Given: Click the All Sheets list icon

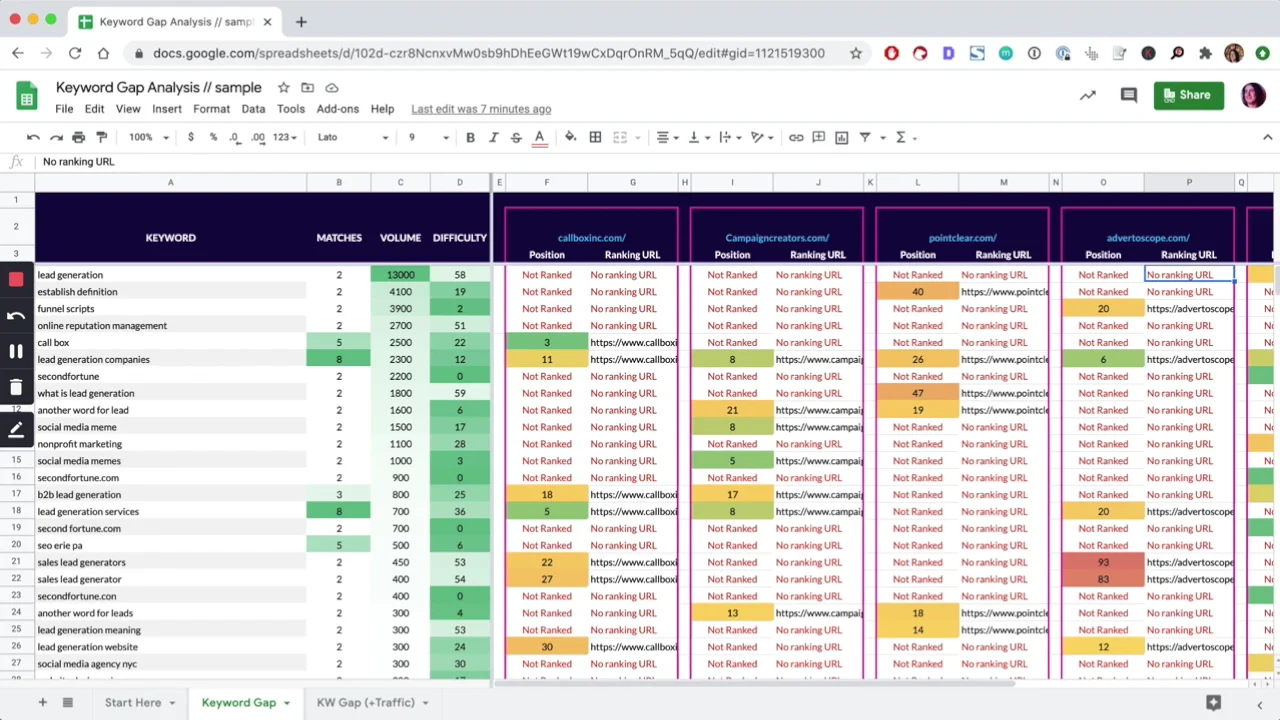Looking at the screenshot, I should pos(68,703).
